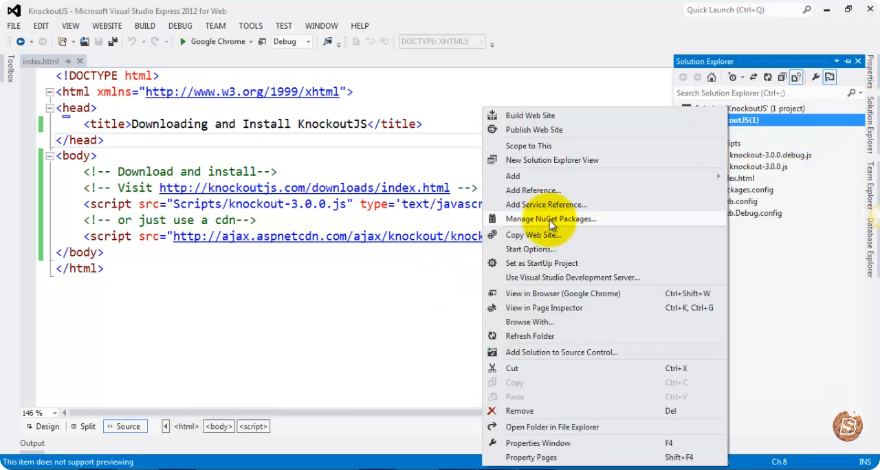This screenshot has width=880, height=470.
Task: Open the Debug configuration dropdown
Action: click(292, 42)
